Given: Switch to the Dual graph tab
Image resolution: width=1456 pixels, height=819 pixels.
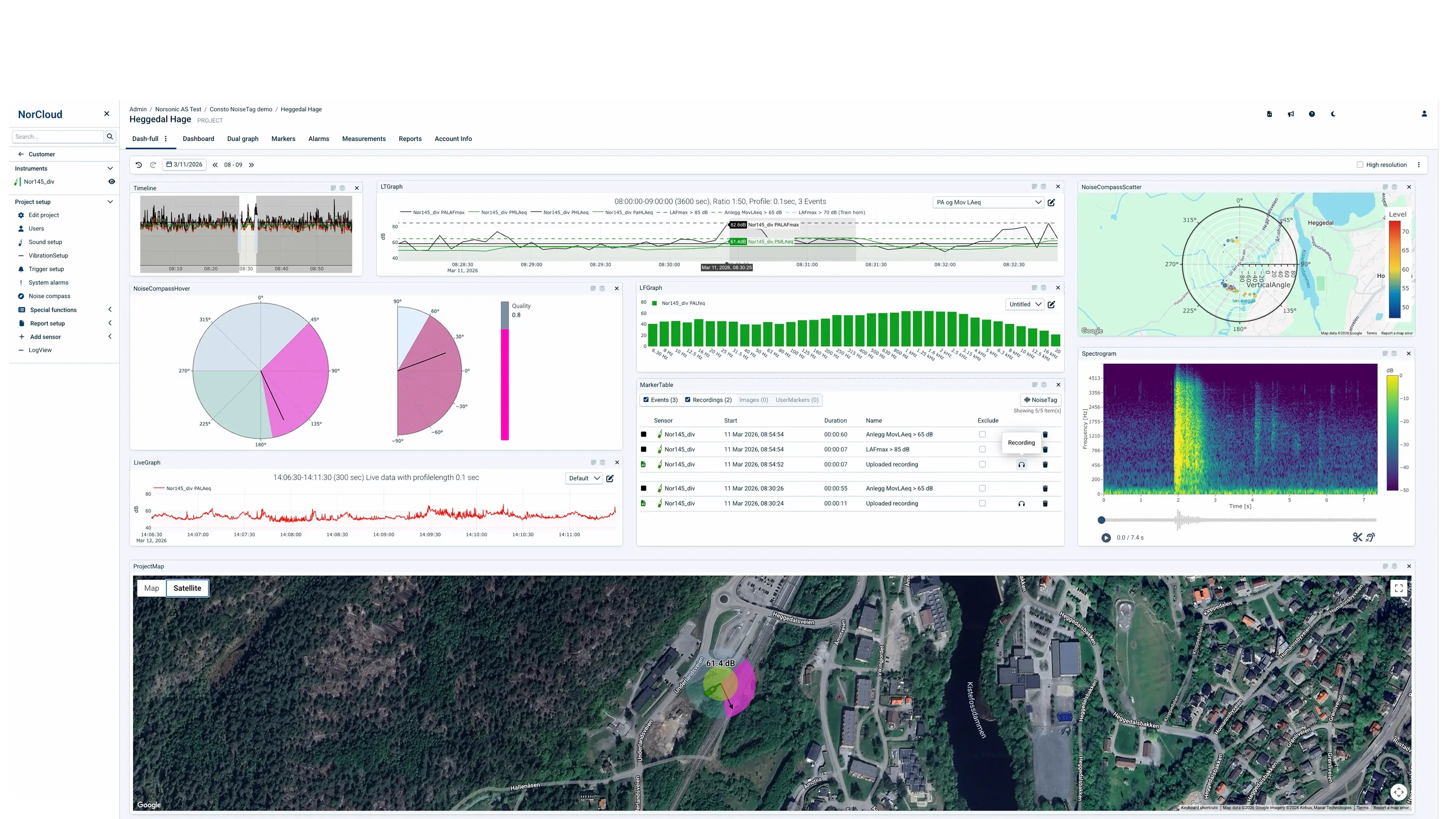Looking at the screenshot, I should click(x=242, y=139).
